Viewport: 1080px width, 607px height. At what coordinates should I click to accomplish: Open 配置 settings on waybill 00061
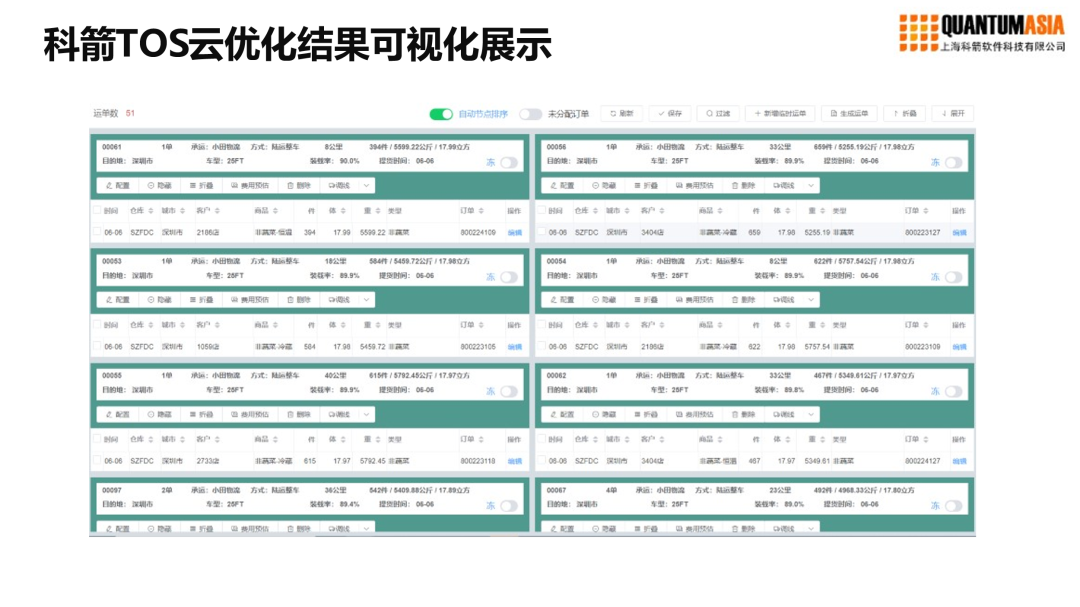(x=117, y=186)
